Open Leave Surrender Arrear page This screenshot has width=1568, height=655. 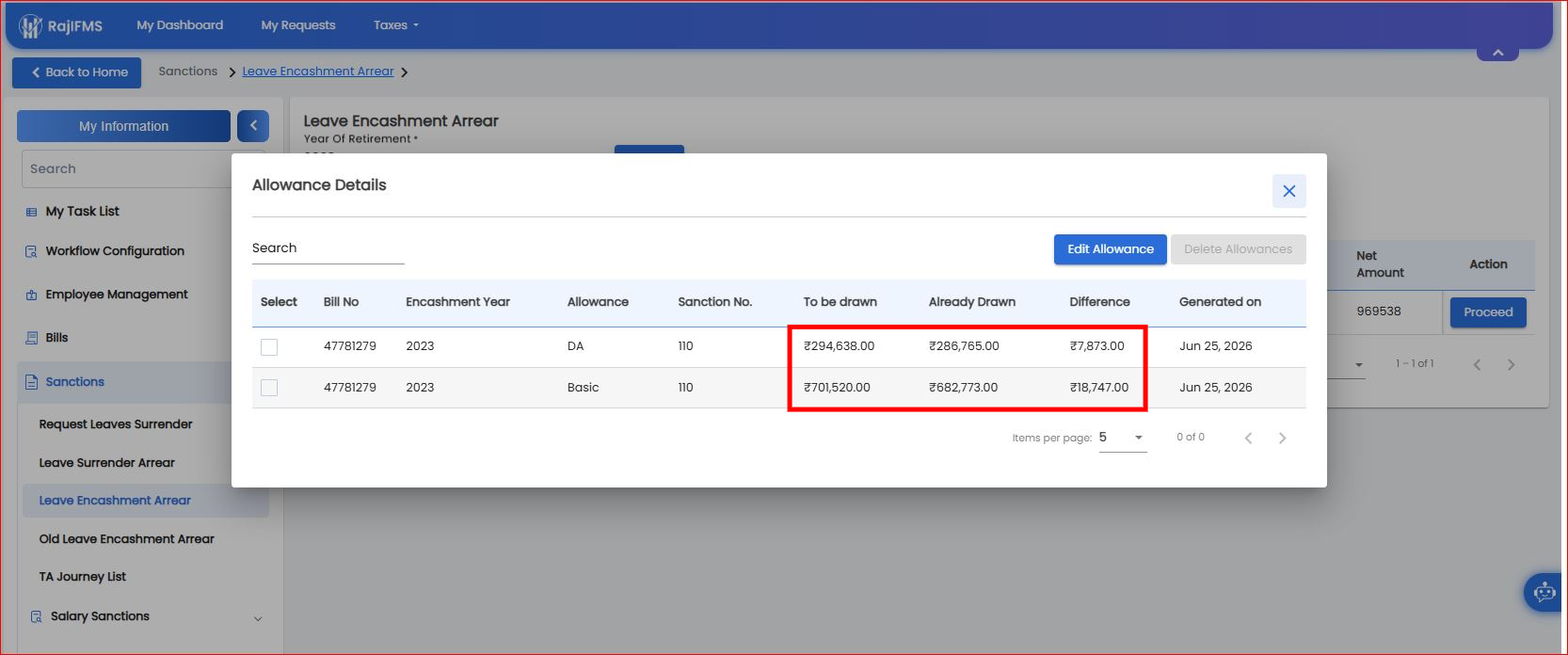[x=107, y=463]
